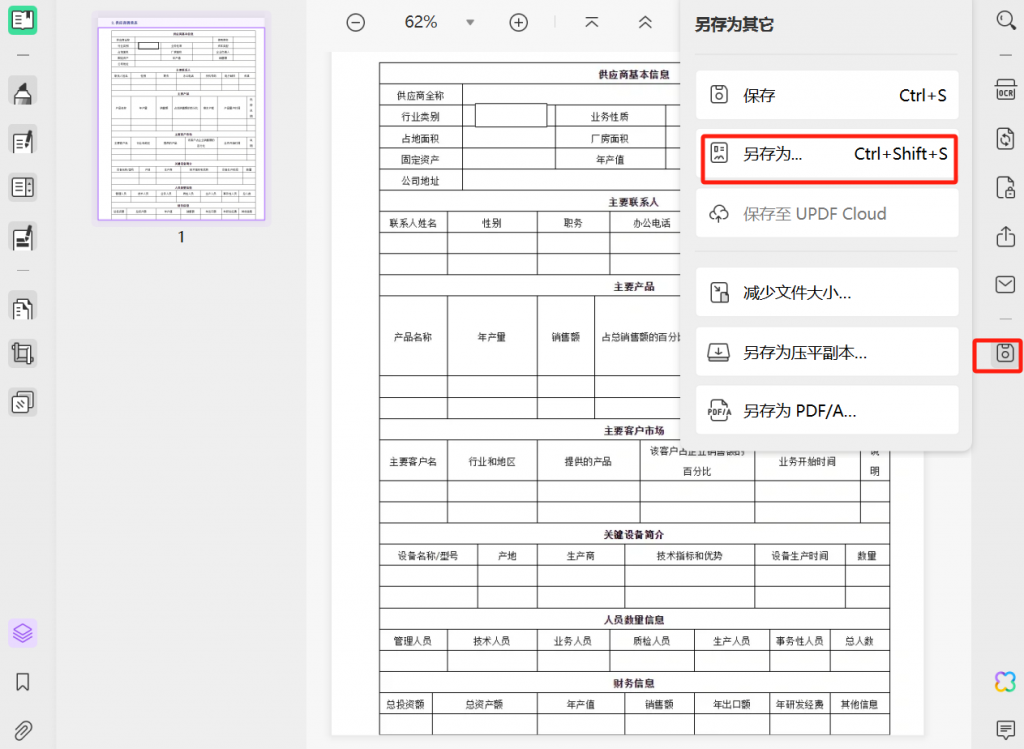Click the 事务性人员 header cell
Screen dimensions: 1024x749
(x=800, y=641)
